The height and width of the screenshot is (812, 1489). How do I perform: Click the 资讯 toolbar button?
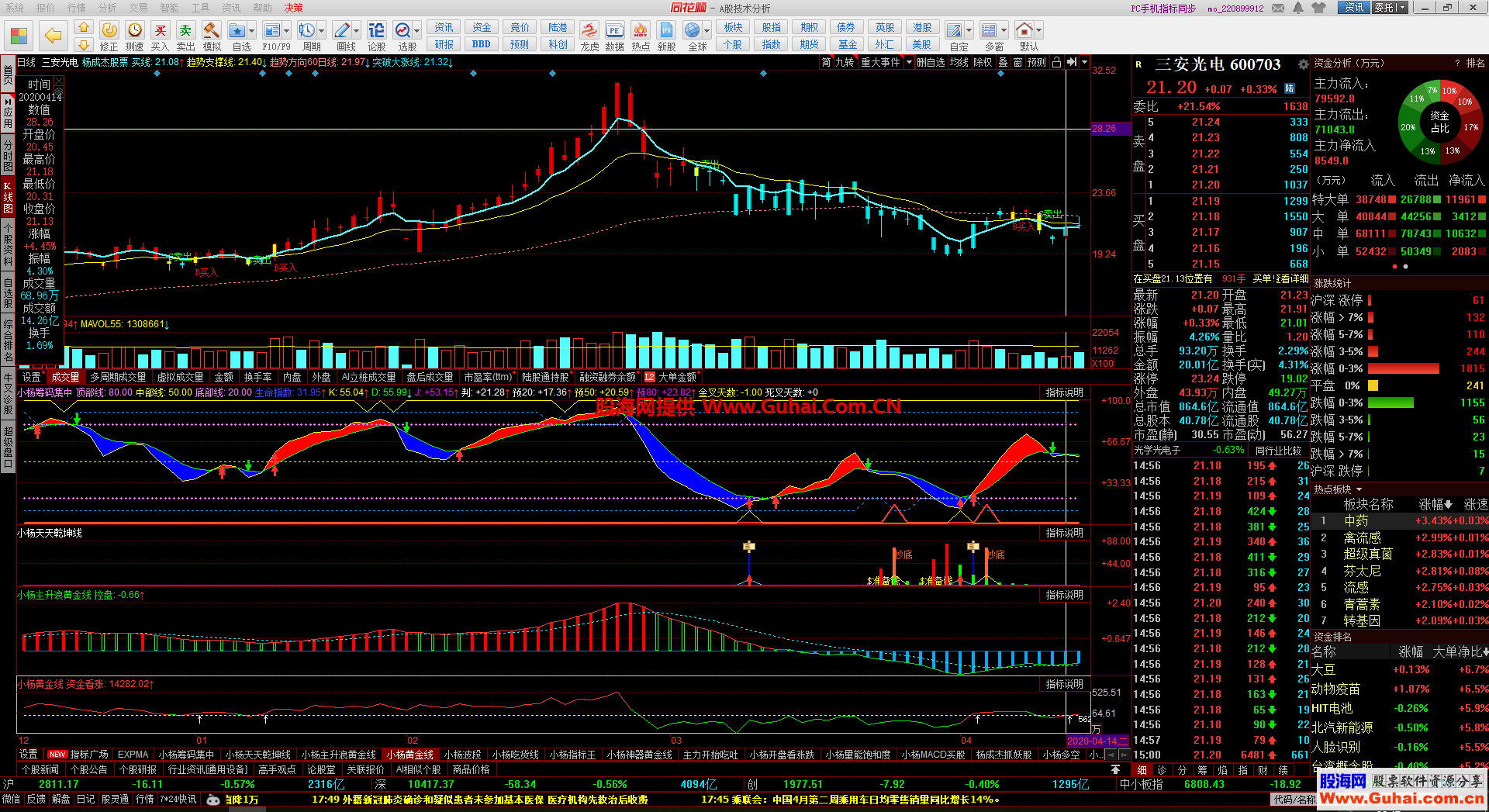[444, 28]
